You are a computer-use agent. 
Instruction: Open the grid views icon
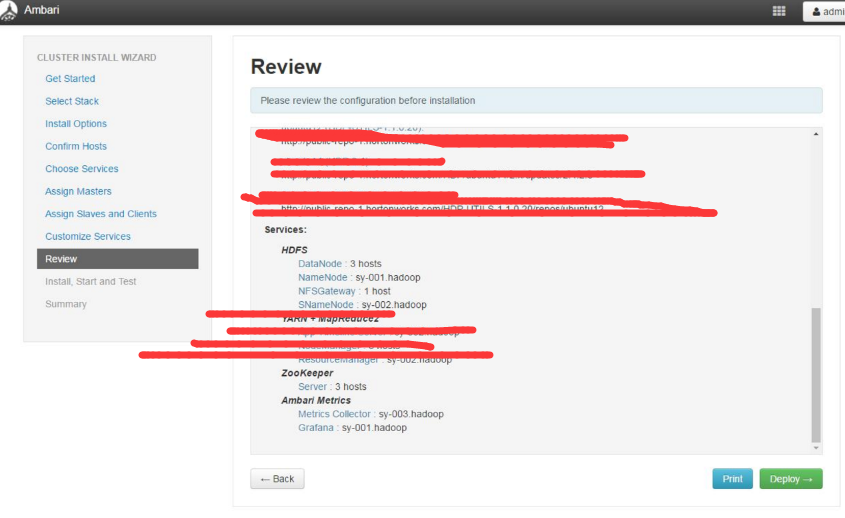(x=779, y=12)
